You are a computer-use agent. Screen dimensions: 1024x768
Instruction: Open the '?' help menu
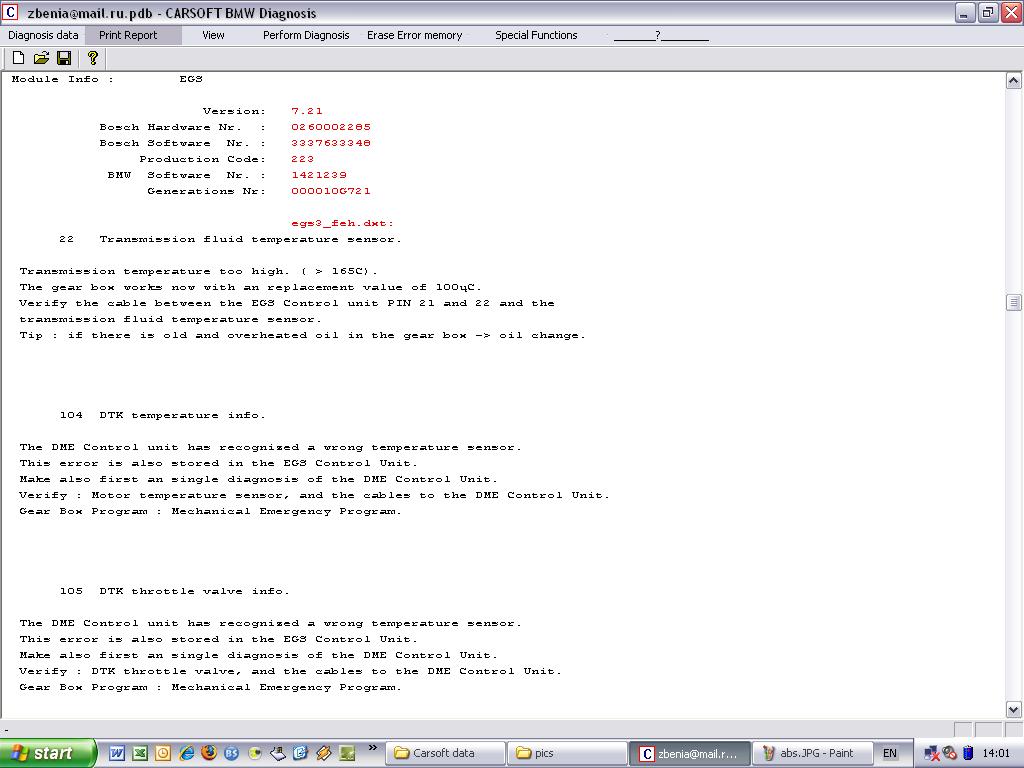click(x=660, y=35)
